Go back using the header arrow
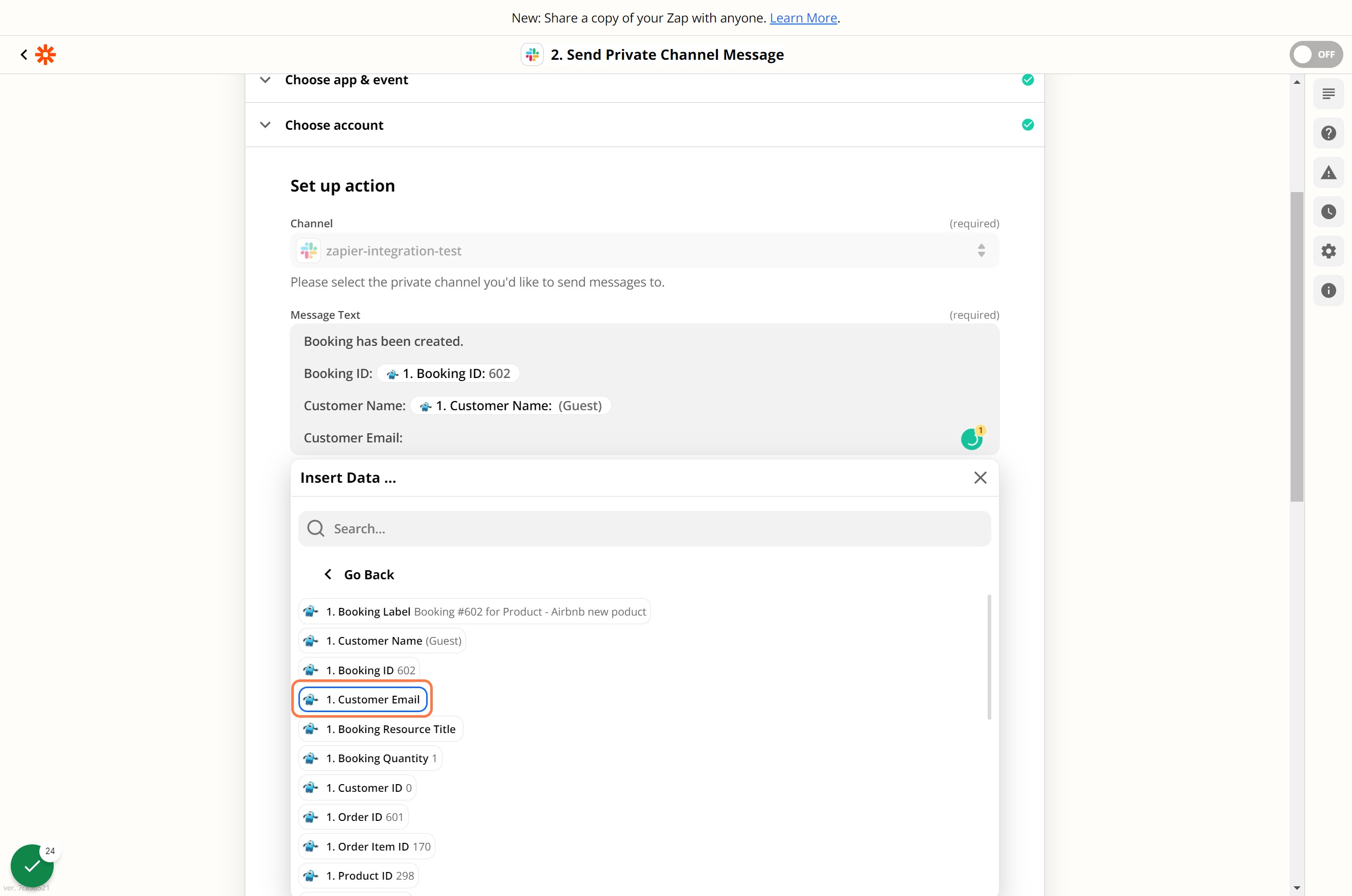Image resolution: width=1352 pixels, height=896 pixels. (24, 55)
